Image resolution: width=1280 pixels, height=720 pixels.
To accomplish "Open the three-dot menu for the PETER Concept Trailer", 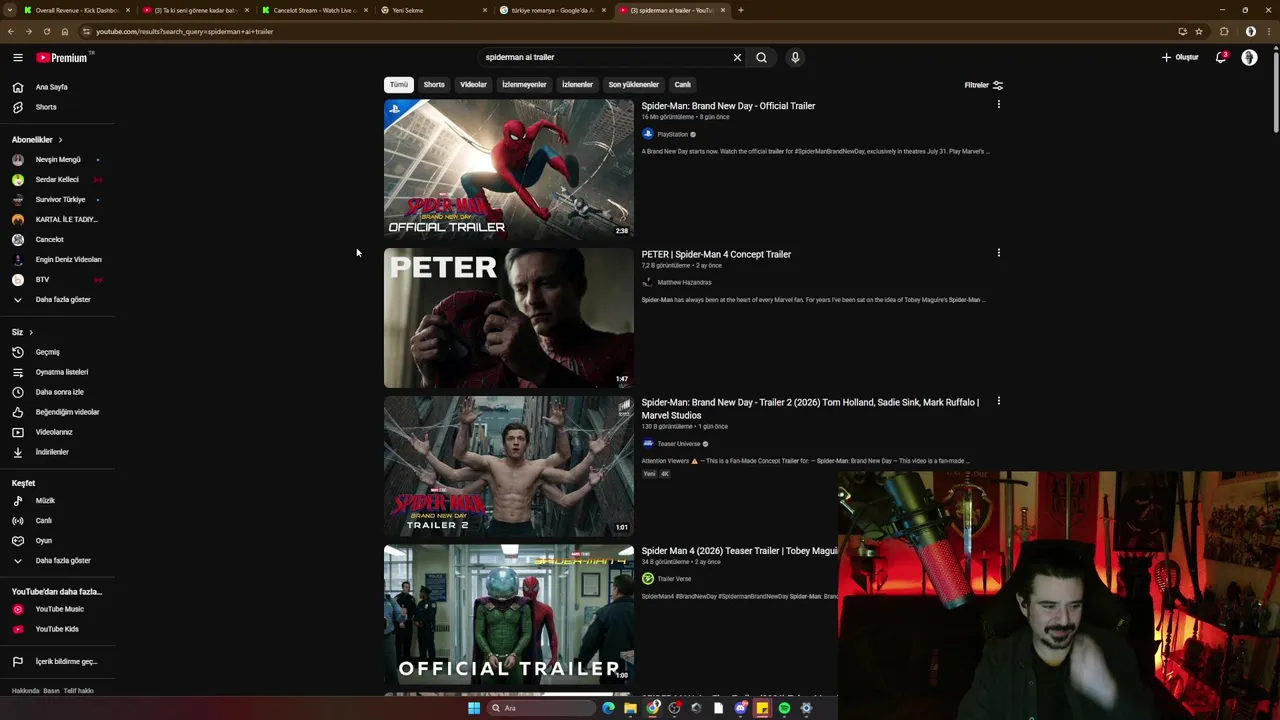I will (x=998, y=253).
